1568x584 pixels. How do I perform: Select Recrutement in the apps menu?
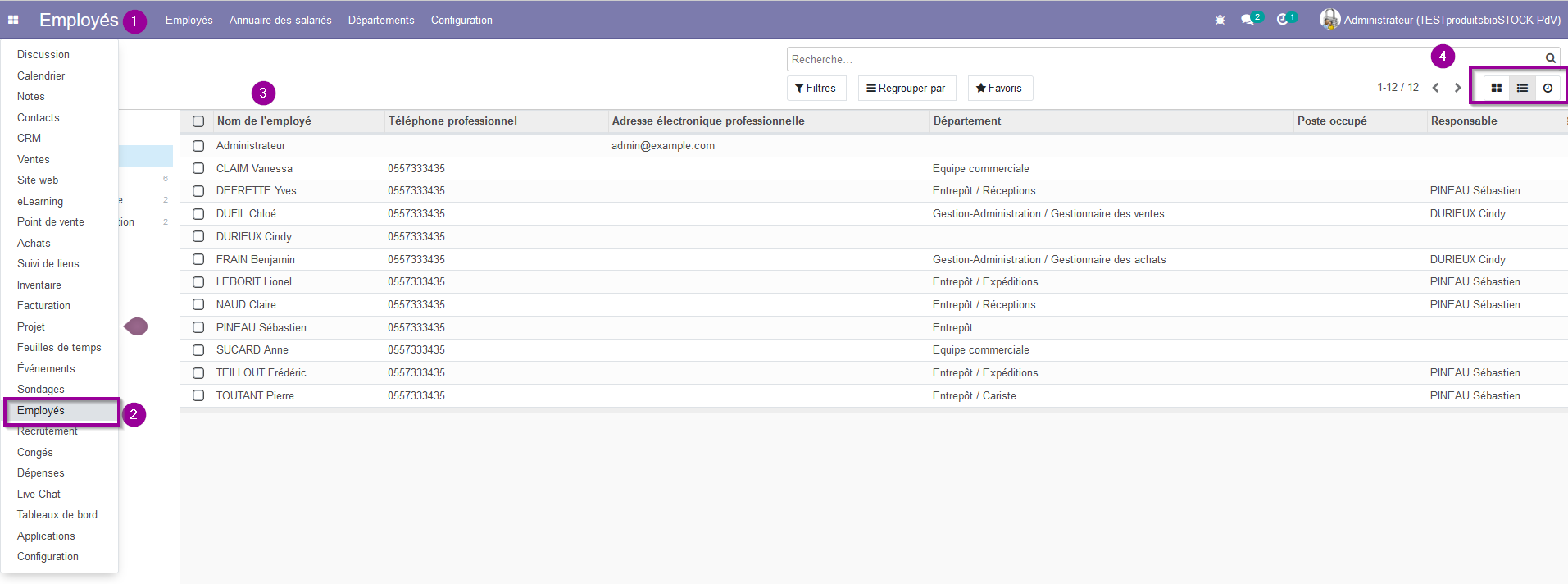tap(48, 431)
